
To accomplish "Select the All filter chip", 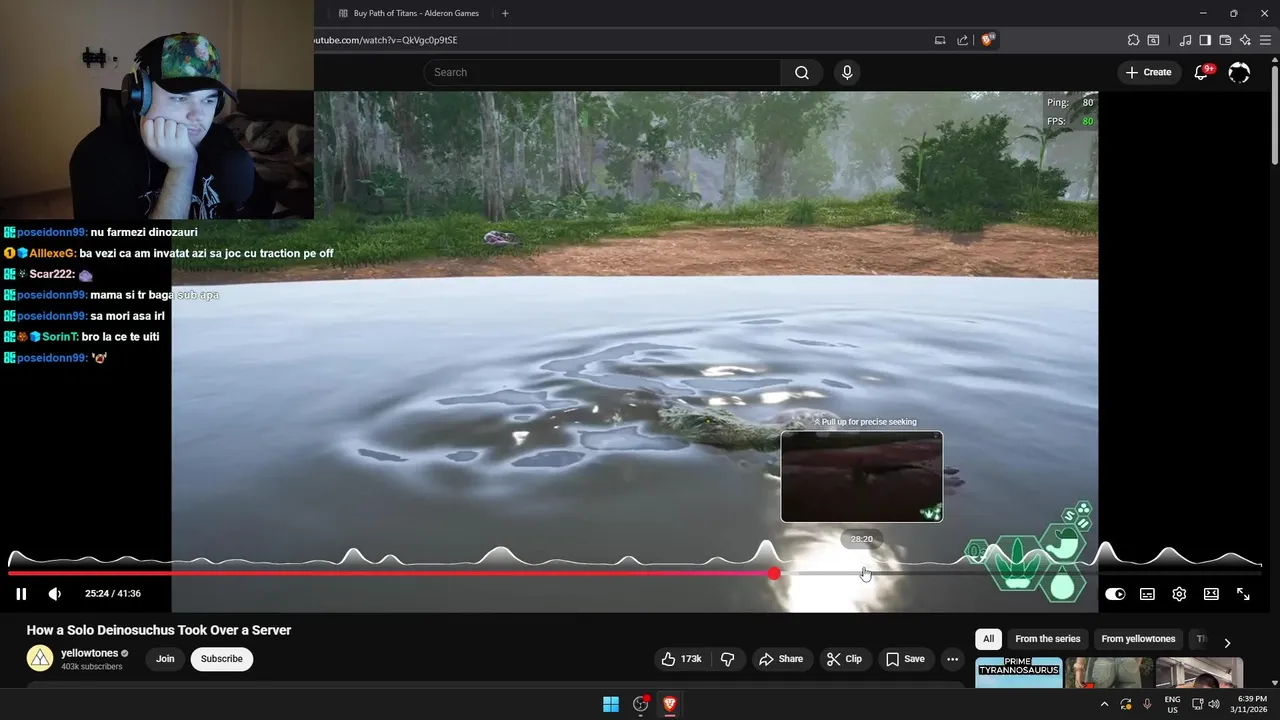I will (x=988, y=639).
